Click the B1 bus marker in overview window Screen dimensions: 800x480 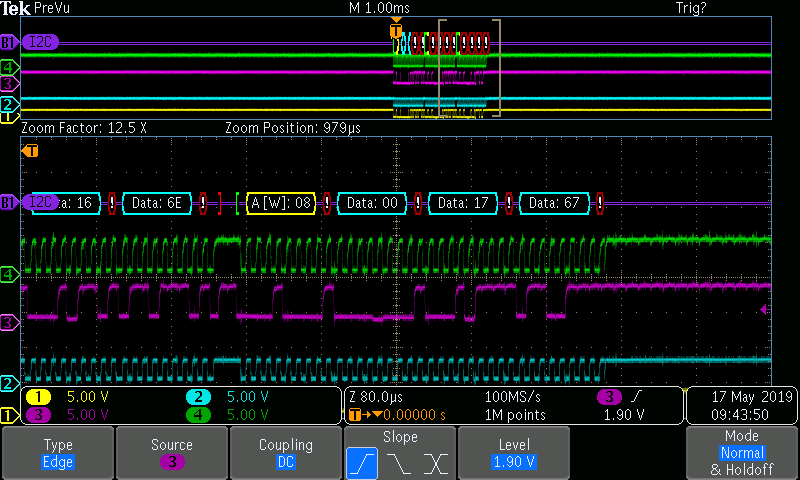[8, 42]
